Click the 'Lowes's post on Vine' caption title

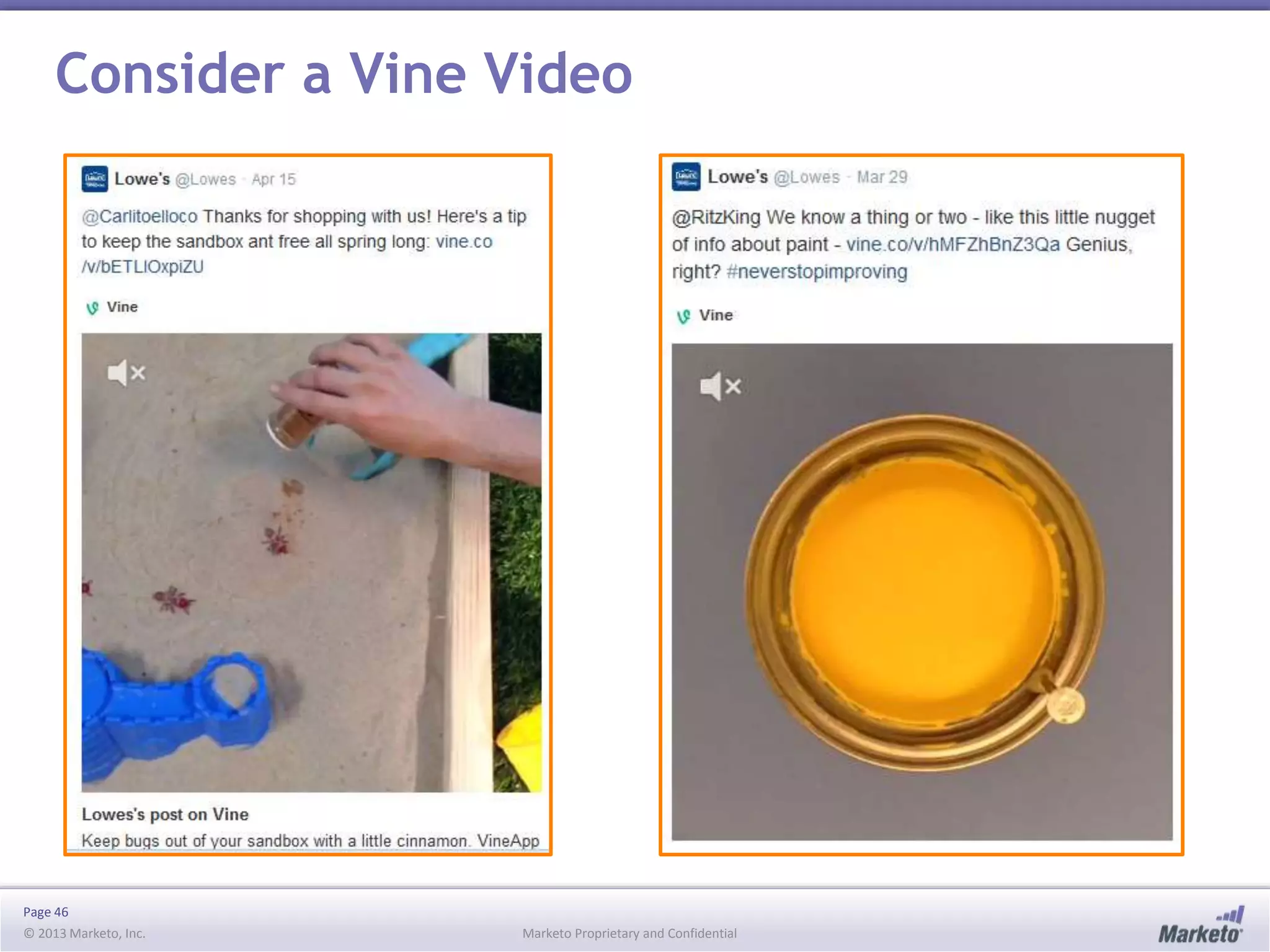[165, 814]
